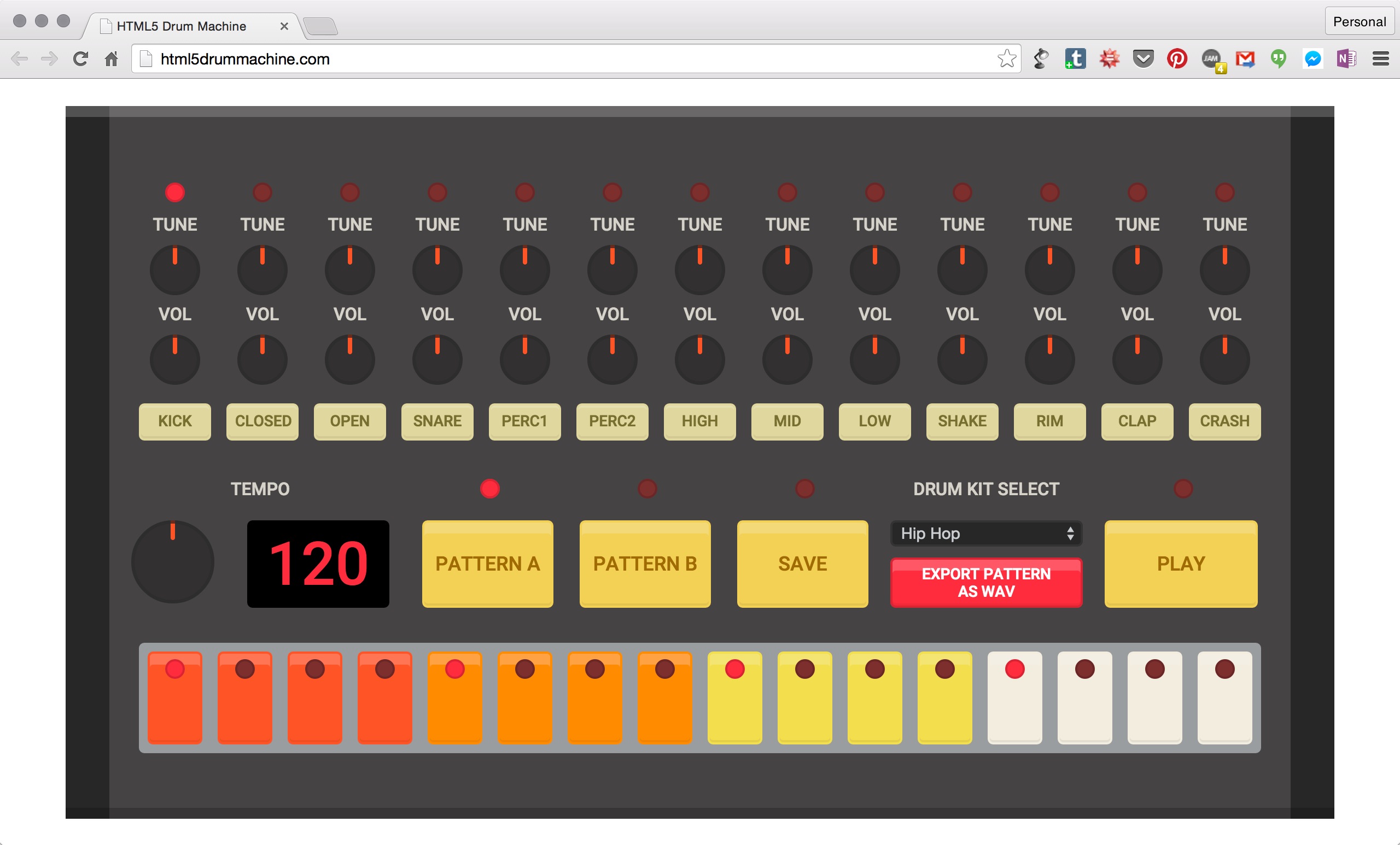
Task: Rotate the CRASH tune knob
Action: [x=1224, y=269]
